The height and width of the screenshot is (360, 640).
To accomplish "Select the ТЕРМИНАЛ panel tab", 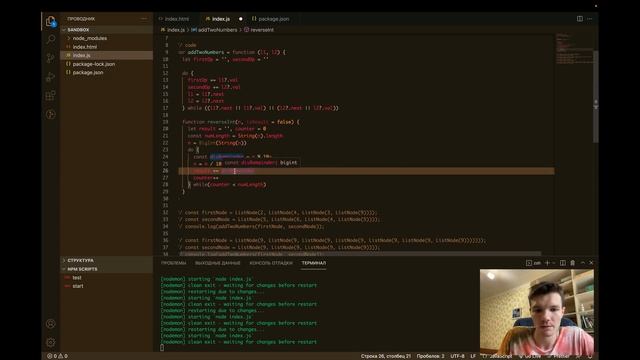I will 313,263.
